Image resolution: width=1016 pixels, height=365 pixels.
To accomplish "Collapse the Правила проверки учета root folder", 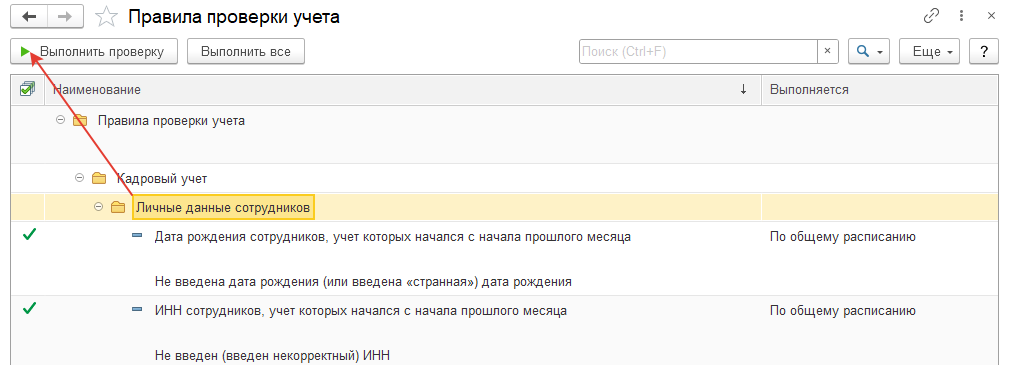I will [61, 121].
